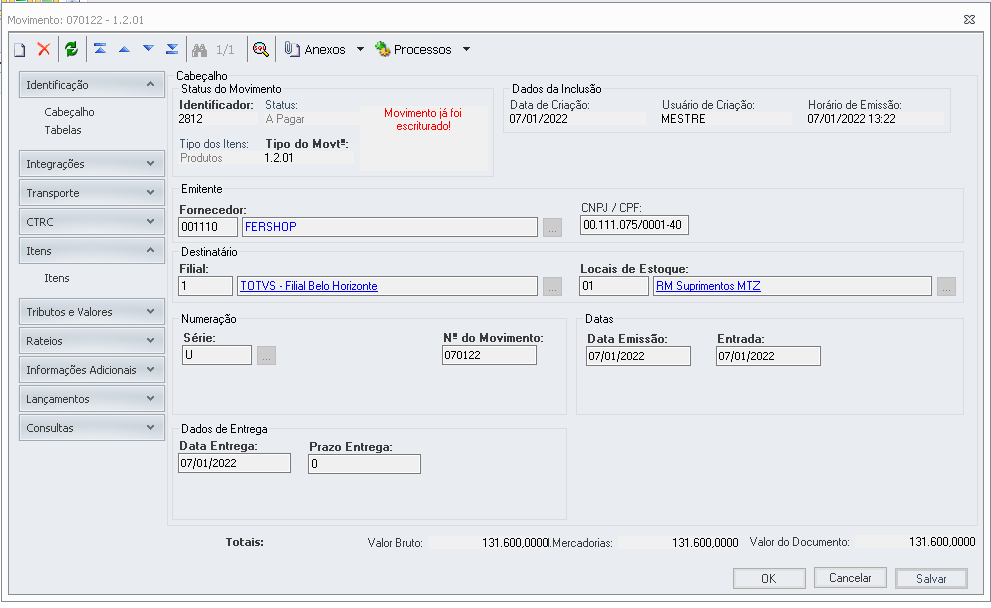
Task: Open the Anexos dropdown arrow
Action: 360,49
